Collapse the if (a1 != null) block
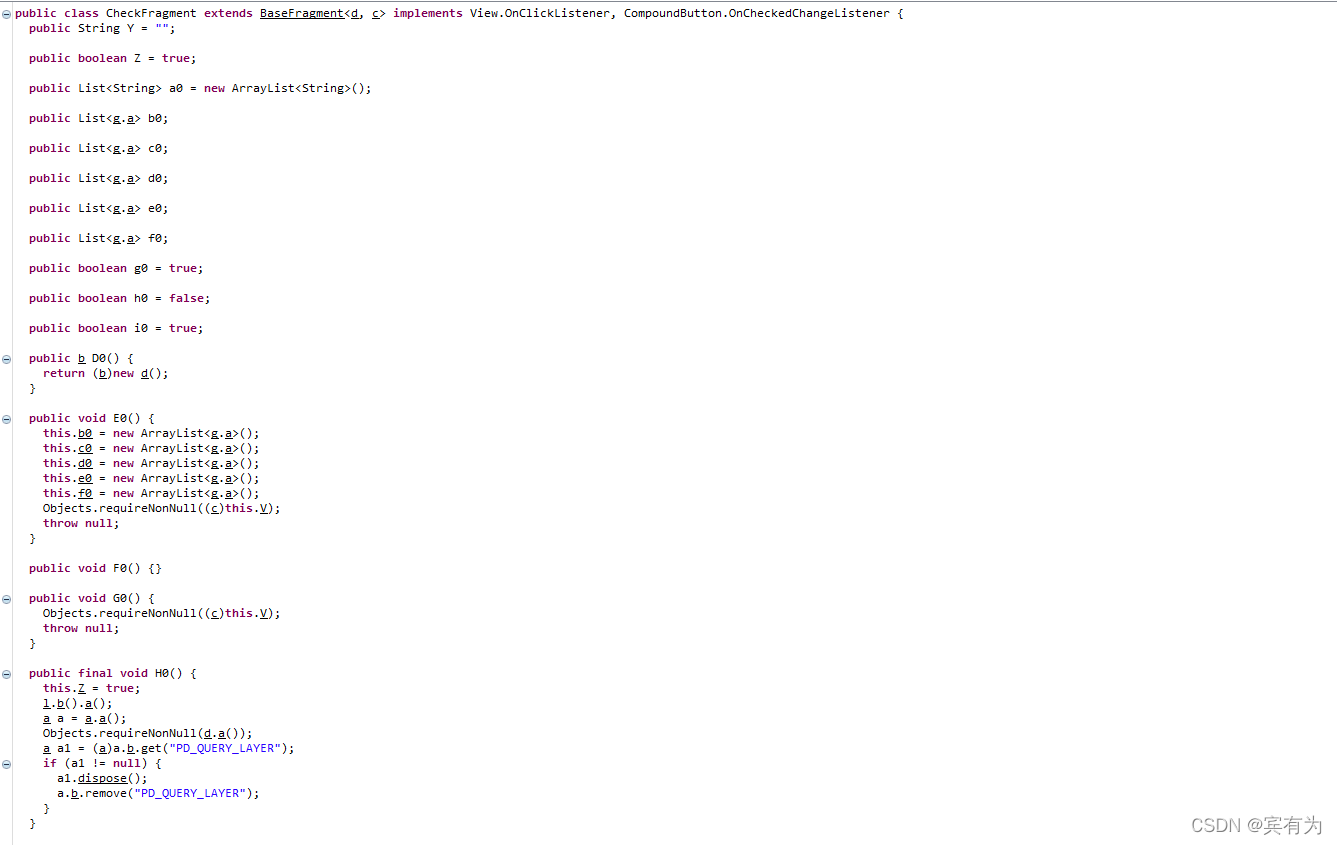 (7, 763)
